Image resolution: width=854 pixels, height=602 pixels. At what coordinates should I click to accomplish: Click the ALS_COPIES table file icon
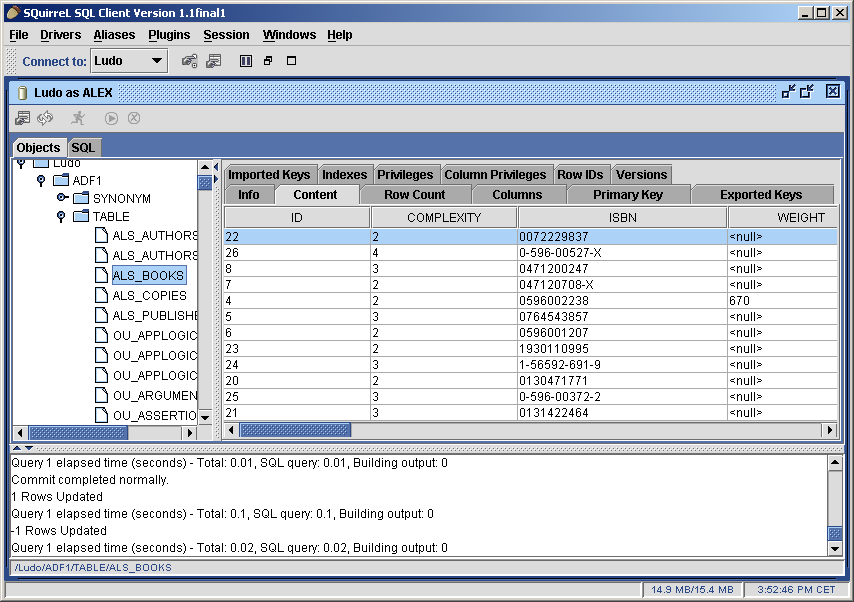pyautogui.click(x=101, y=295)
